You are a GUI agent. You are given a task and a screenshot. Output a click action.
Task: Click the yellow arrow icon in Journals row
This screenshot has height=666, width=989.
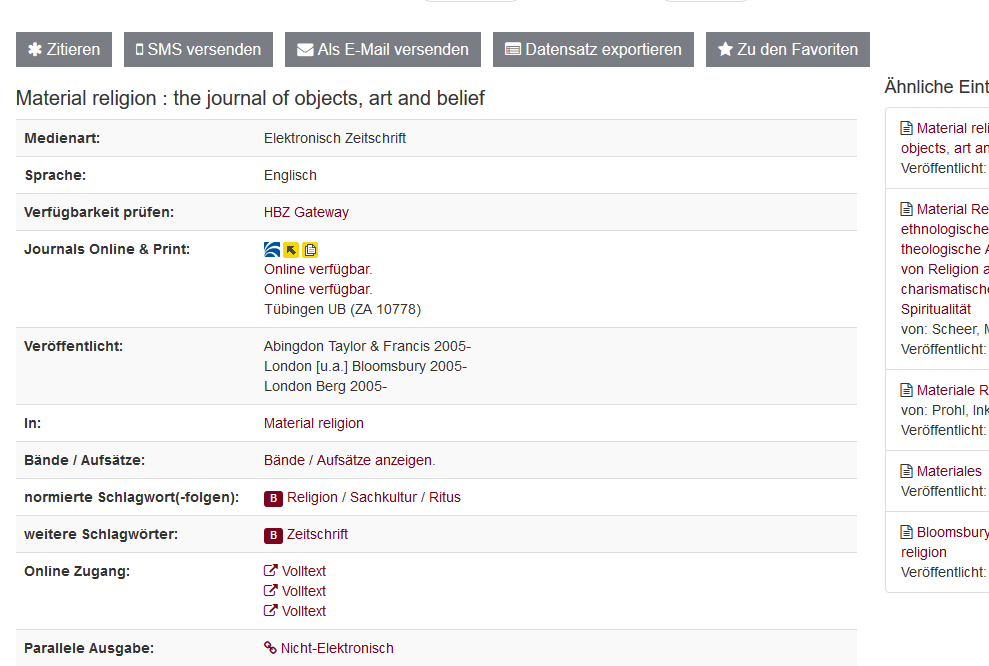[x=291, y=250]
